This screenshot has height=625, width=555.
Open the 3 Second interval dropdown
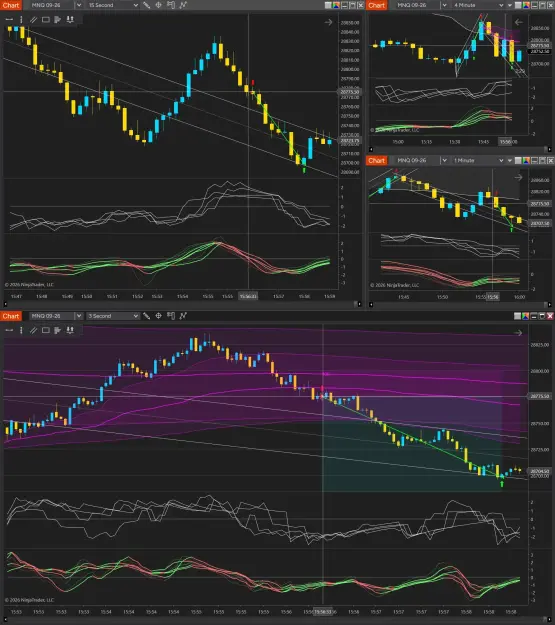[113, 316]
